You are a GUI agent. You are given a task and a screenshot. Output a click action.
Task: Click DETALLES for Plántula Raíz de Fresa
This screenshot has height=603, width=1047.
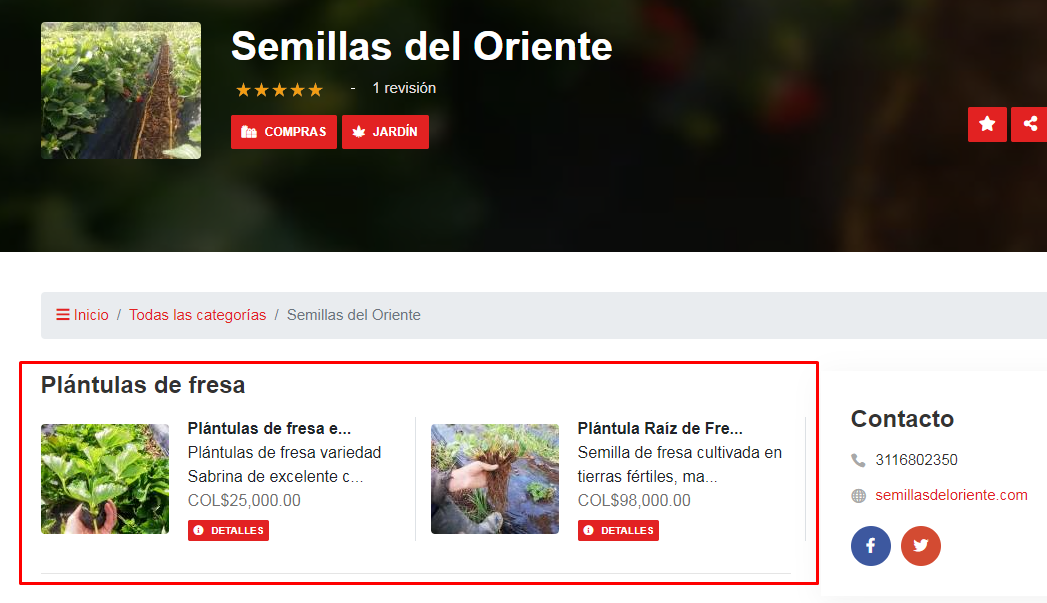pos(618,530)
